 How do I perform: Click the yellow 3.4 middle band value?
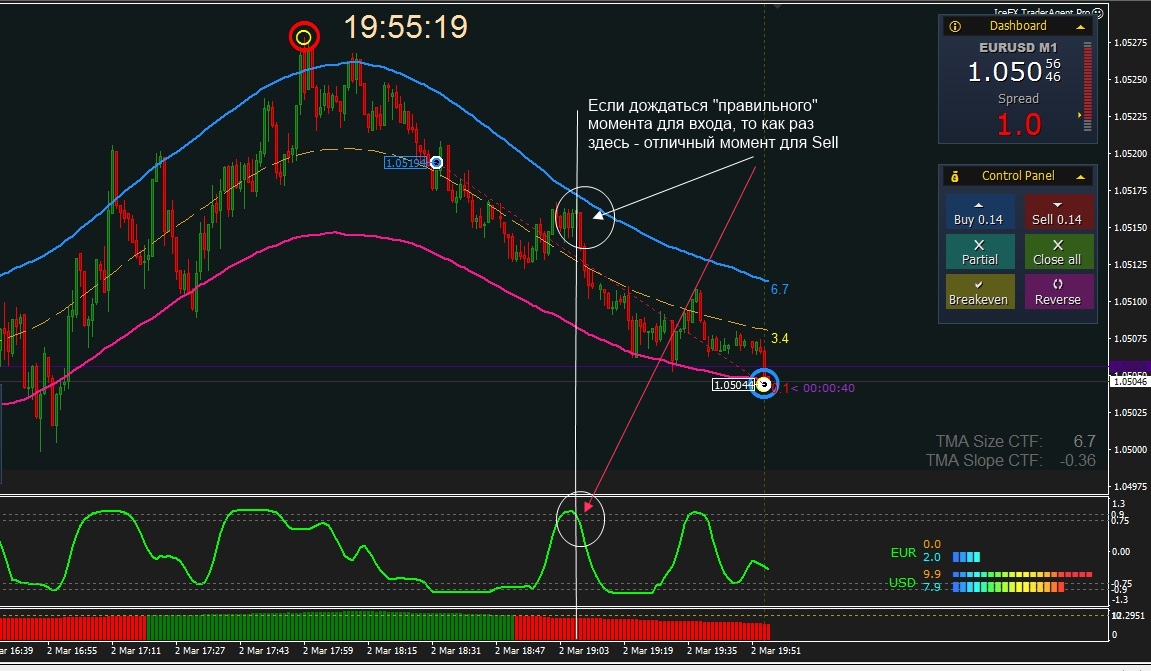tap(780, 338)
